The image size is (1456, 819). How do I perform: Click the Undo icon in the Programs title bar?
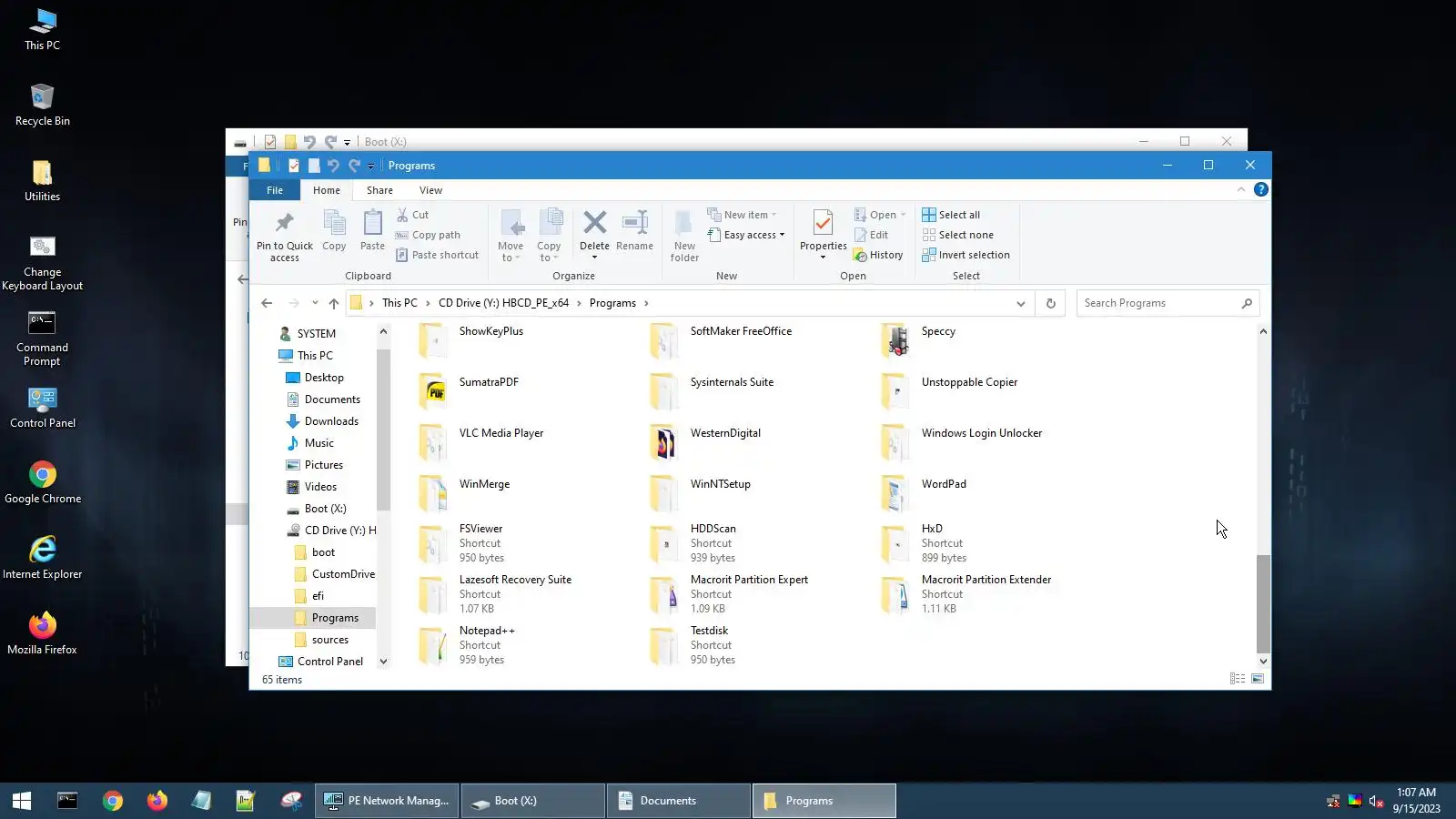coord(333,166)
